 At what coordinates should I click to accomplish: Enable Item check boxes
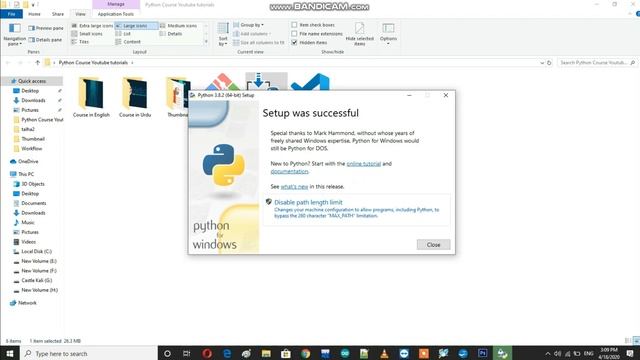pyautogui.click(x=294, y=25)
